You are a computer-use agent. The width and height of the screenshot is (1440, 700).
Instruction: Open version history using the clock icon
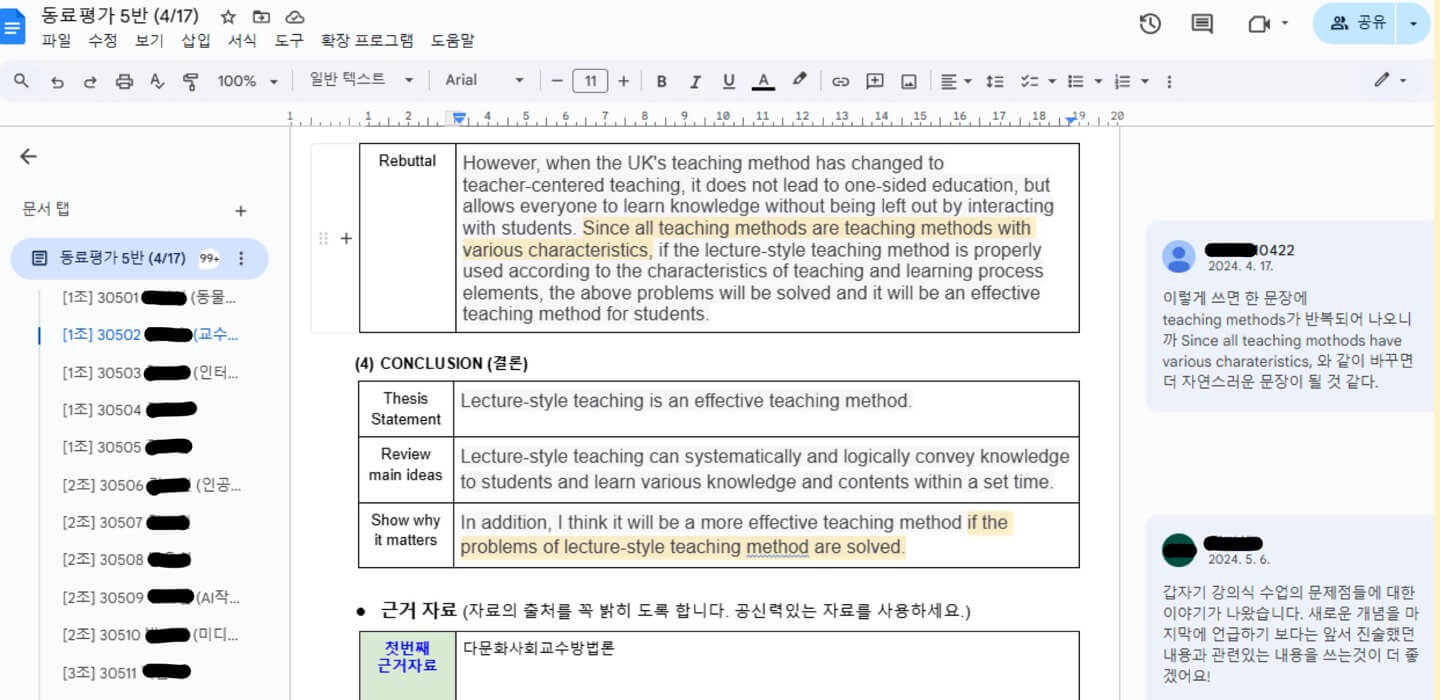click(x=1150, y=23)
